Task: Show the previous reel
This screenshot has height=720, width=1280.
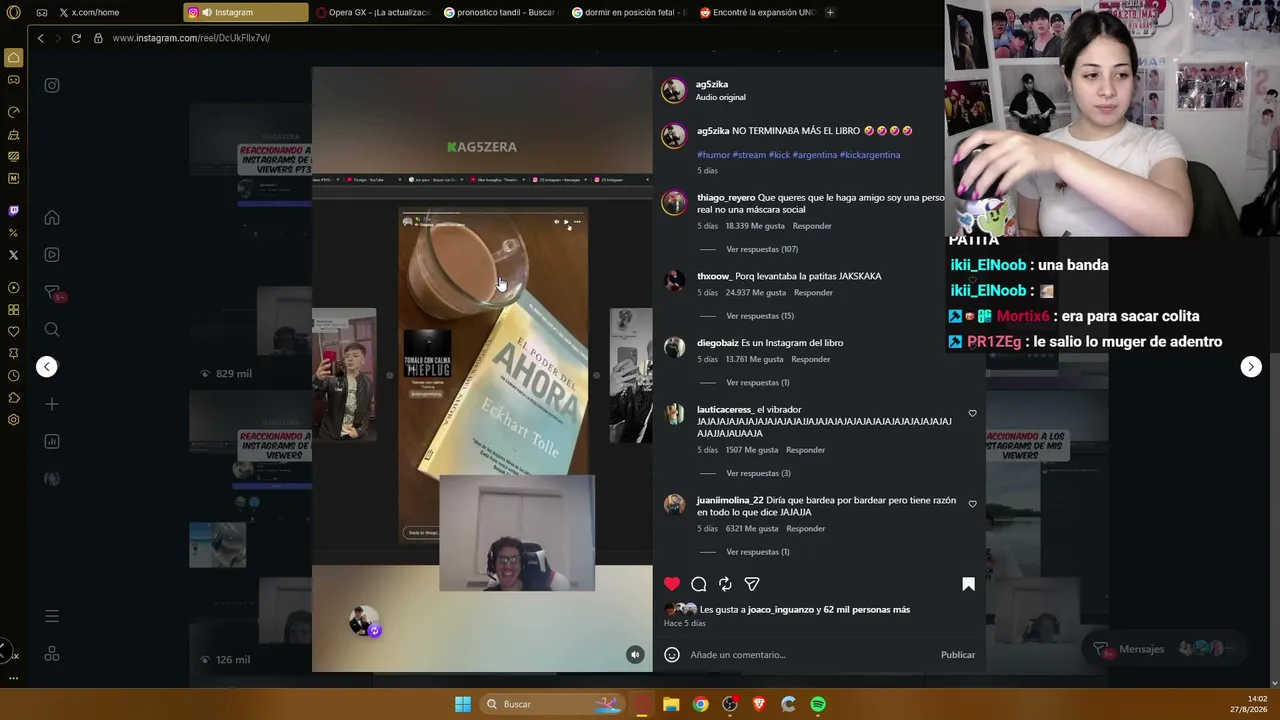Action: tap(47, 367)
